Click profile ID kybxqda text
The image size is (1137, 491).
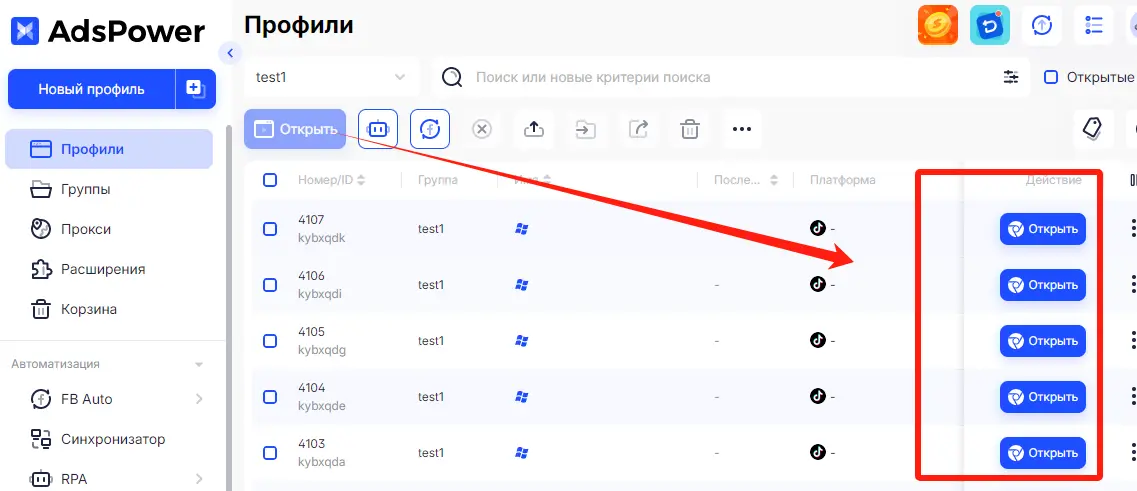pos(322,461)
